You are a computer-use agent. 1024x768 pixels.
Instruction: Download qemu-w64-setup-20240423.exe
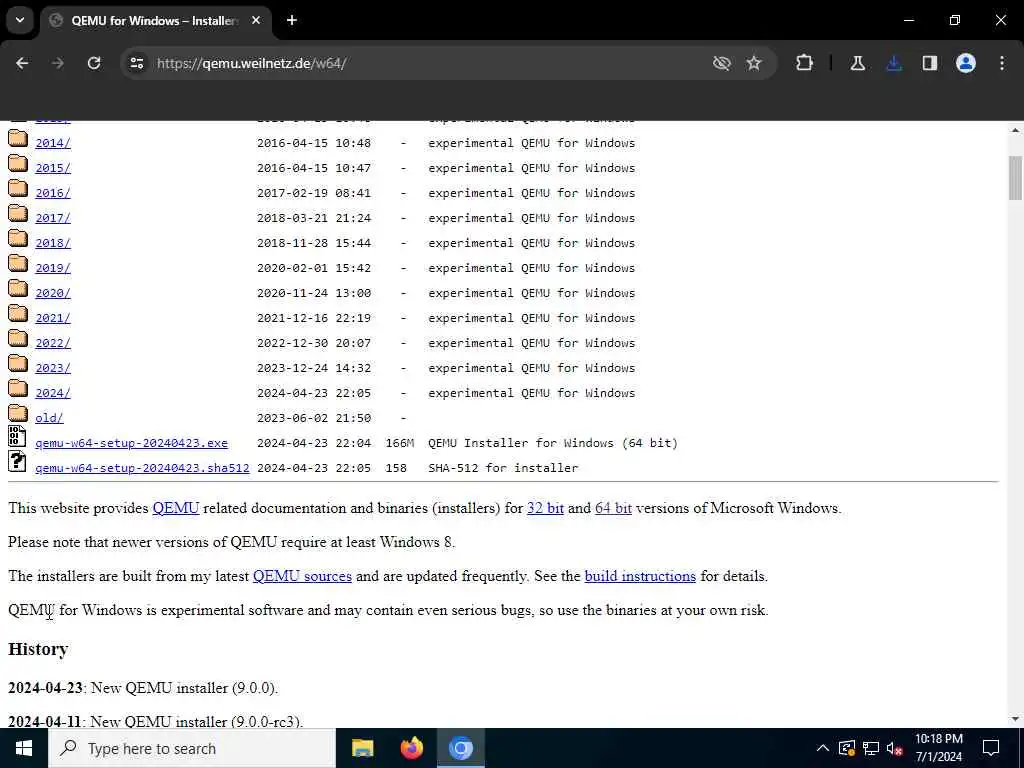tap(131, 443)
